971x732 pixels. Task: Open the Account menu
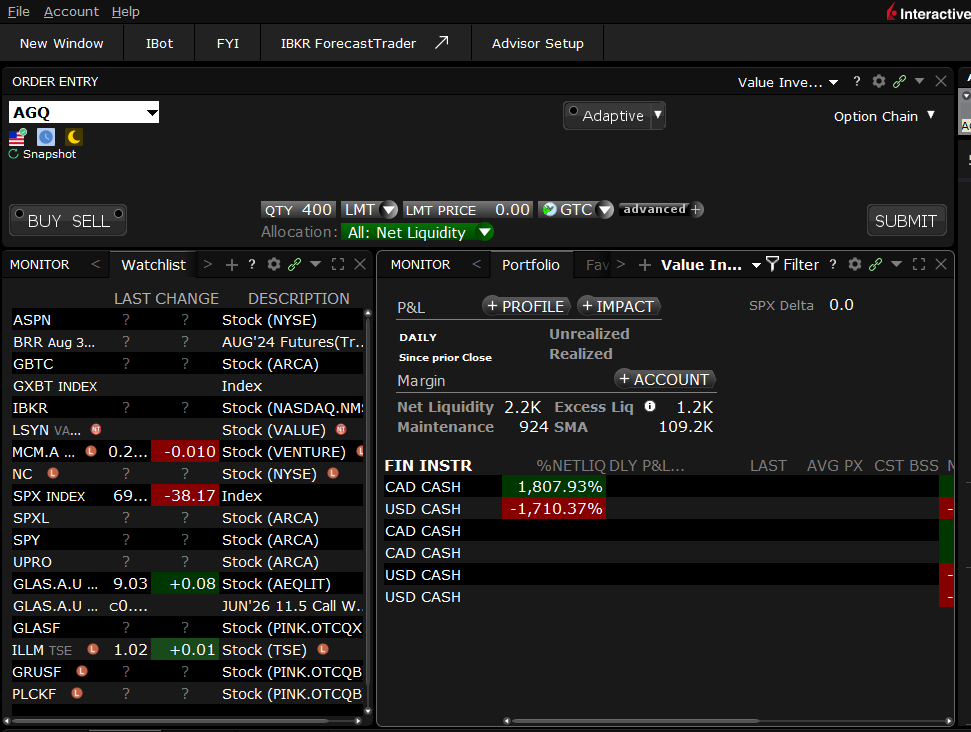[x=71, y=12]
